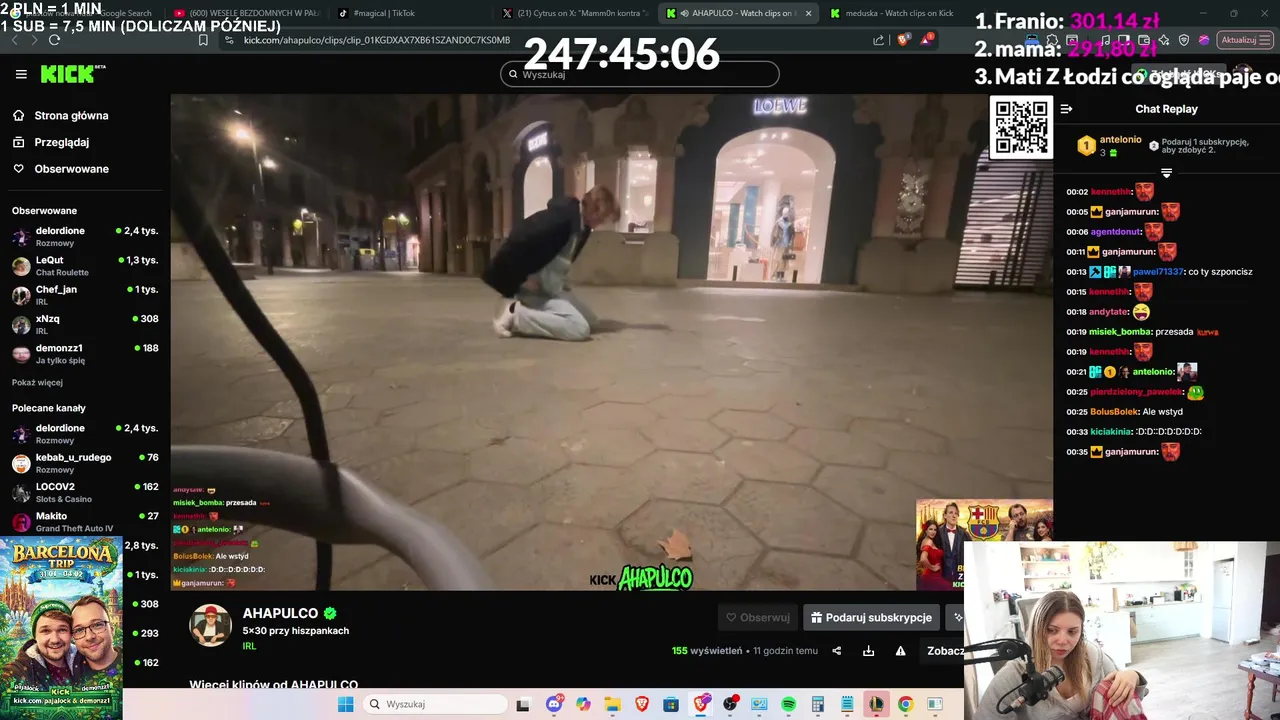The image size is (1280, 720).
Task: Click chat username andytate
Action: (x=1109, y=312)
